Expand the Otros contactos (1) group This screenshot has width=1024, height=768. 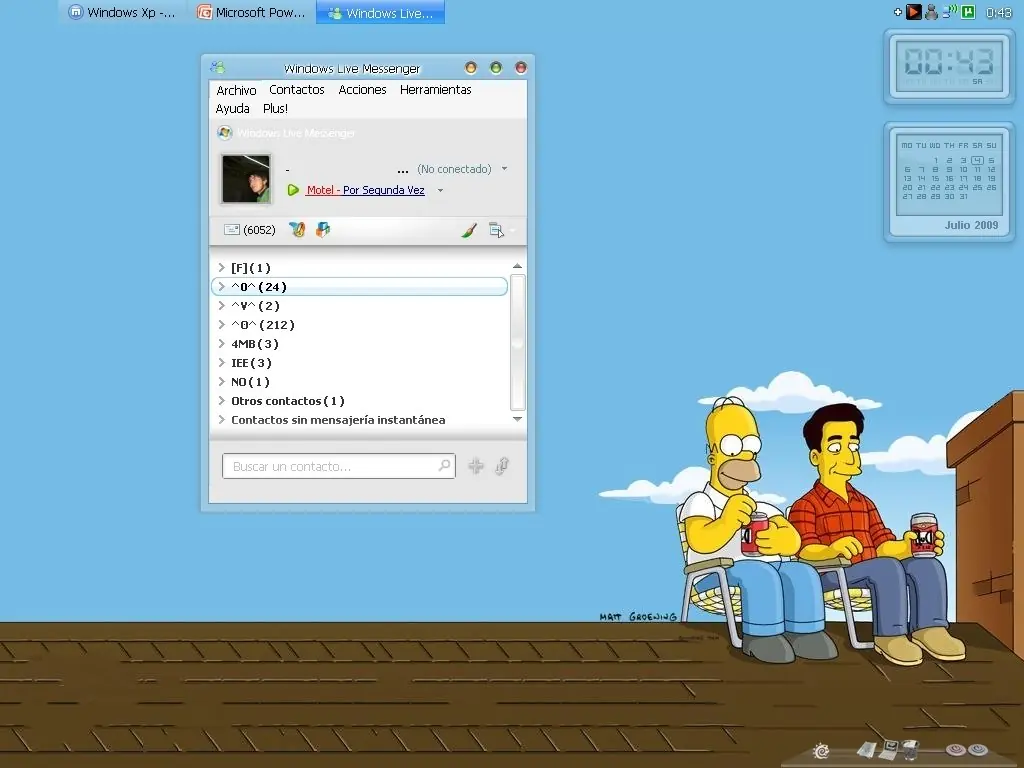click(x=221, y=400)
